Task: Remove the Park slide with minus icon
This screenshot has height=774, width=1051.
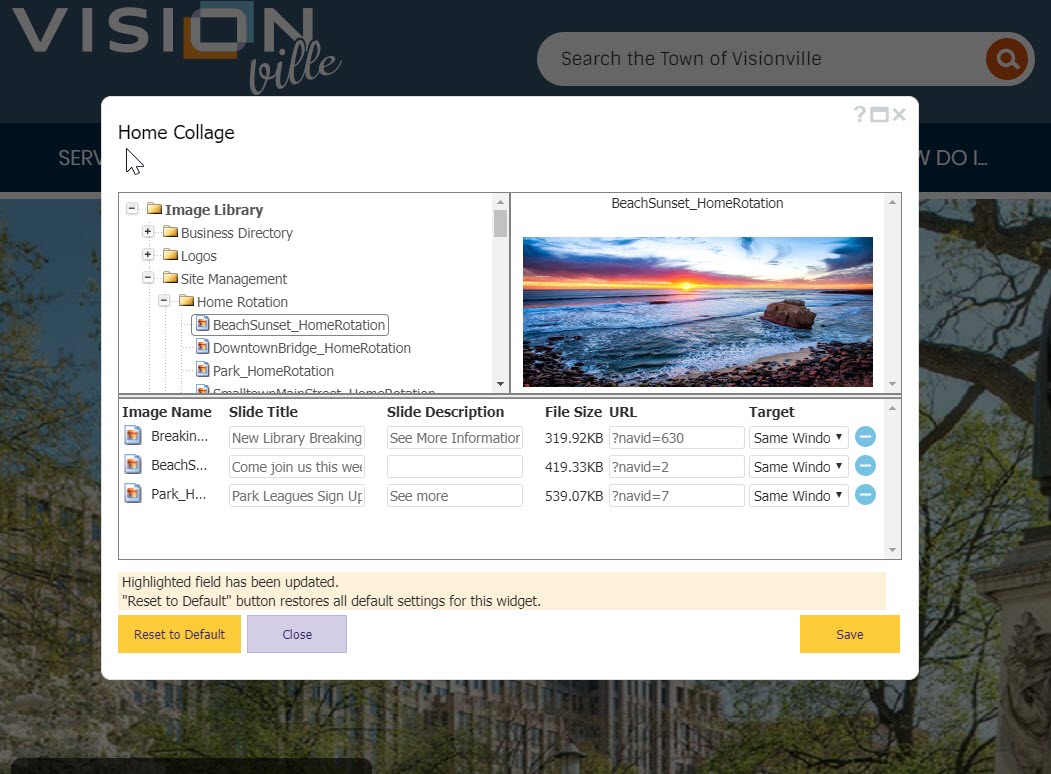Action: (866, 495)
